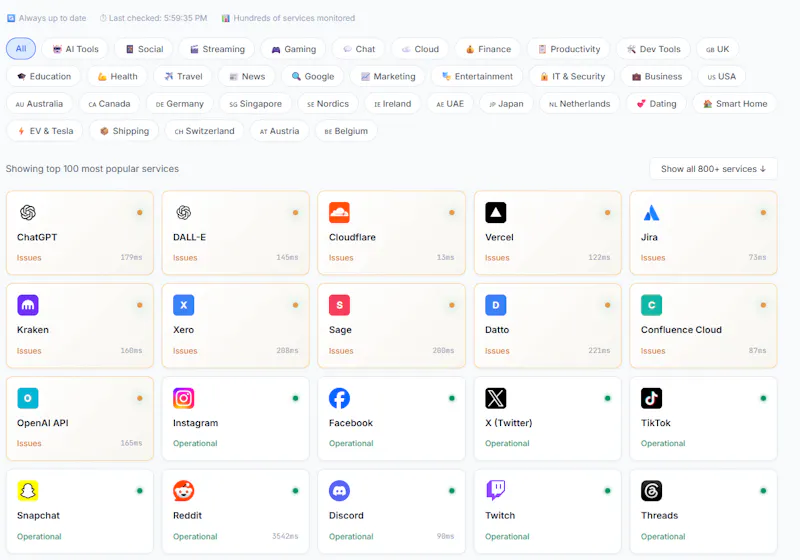The height and width of the screenshot is (560, 800).
Task: Select the UK region chip
Action: tap(717, 49)
